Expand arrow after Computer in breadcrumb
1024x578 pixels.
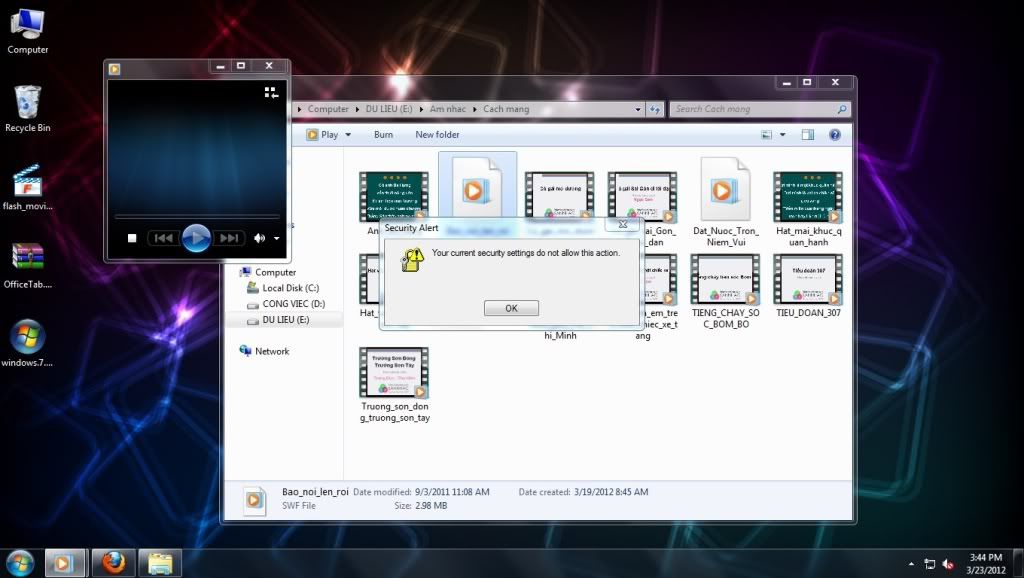click(x=357, y=109)
